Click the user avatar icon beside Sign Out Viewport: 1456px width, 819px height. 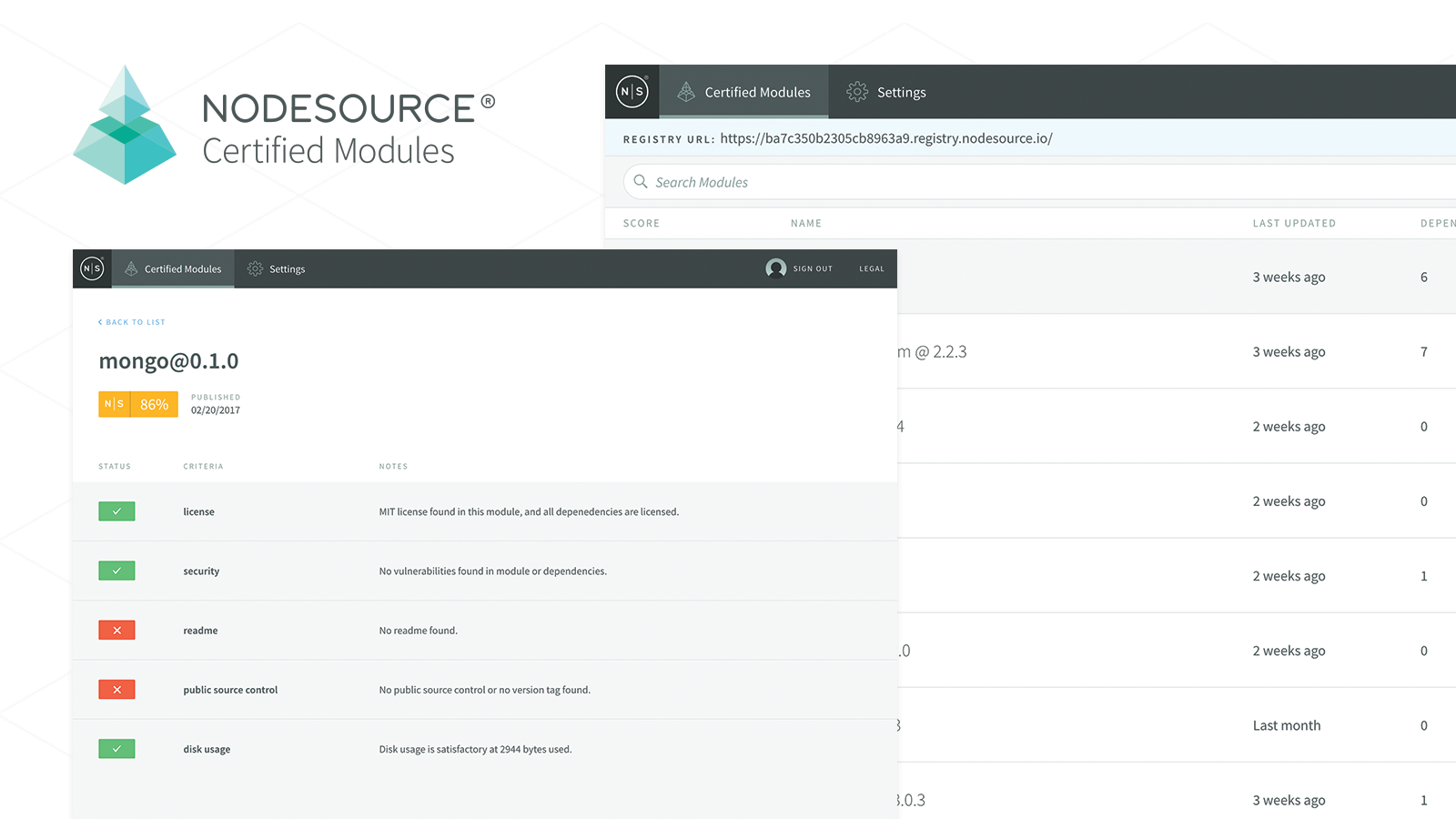[776, 268]
